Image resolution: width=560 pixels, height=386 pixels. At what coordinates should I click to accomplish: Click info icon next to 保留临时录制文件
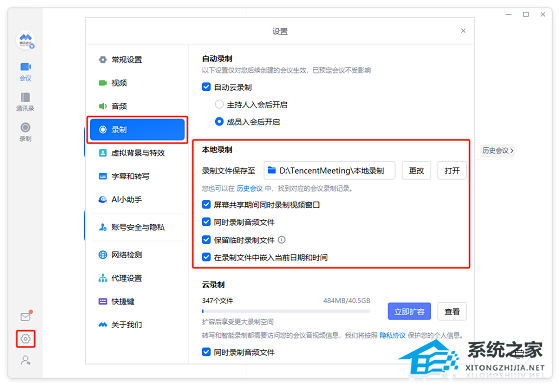click(x=281, y=240)
